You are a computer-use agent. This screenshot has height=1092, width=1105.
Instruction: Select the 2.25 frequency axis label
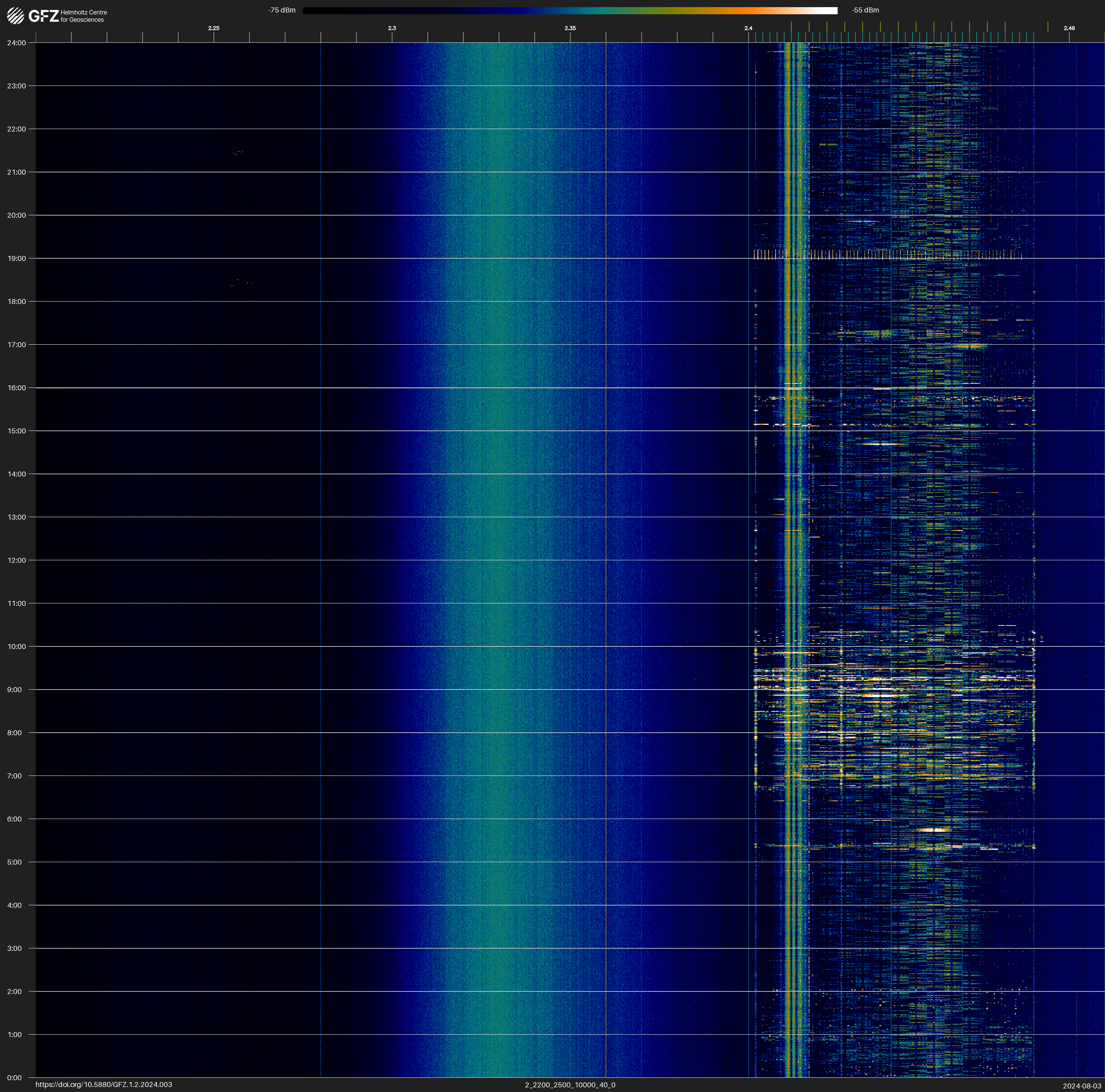(213, 28)
